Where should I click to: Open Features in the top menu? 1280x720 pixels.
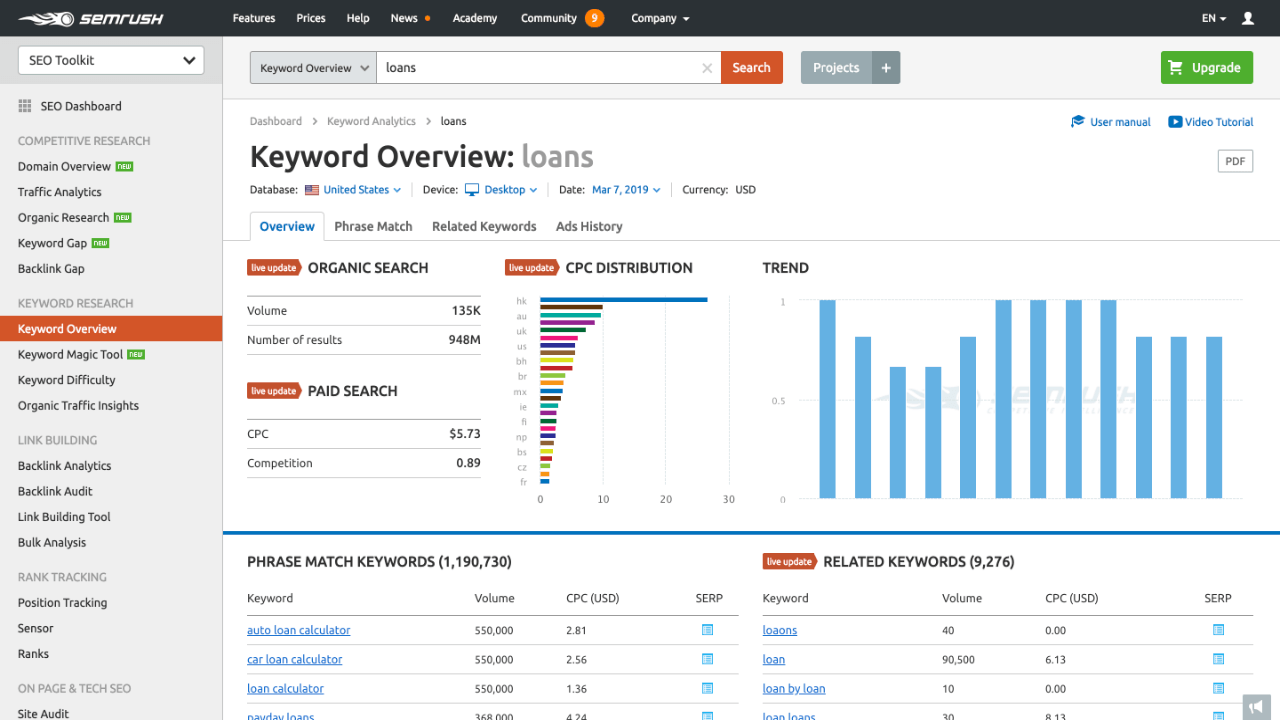tap(254, 18)
